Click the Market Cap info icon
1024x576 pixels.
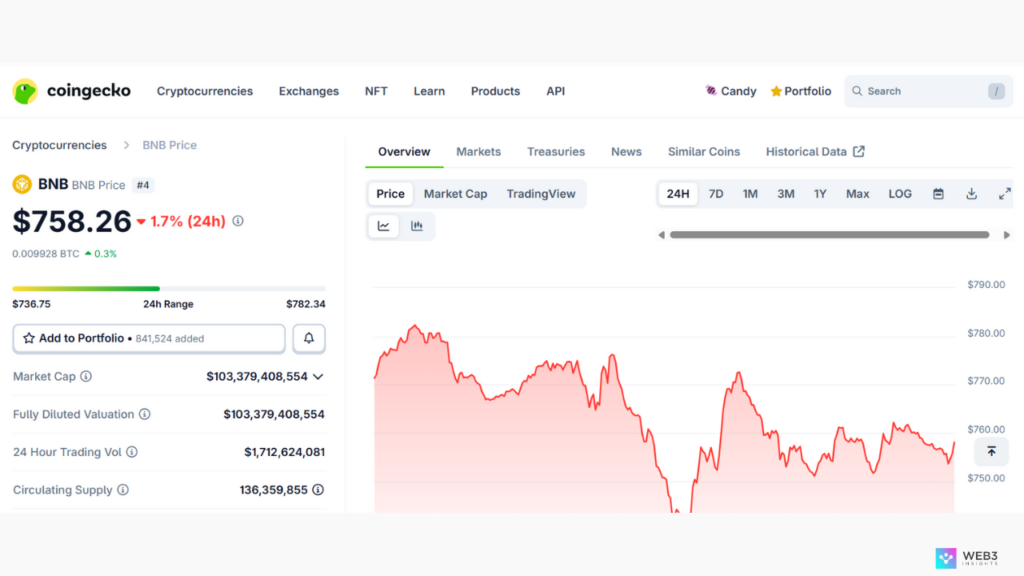point(86,377)
